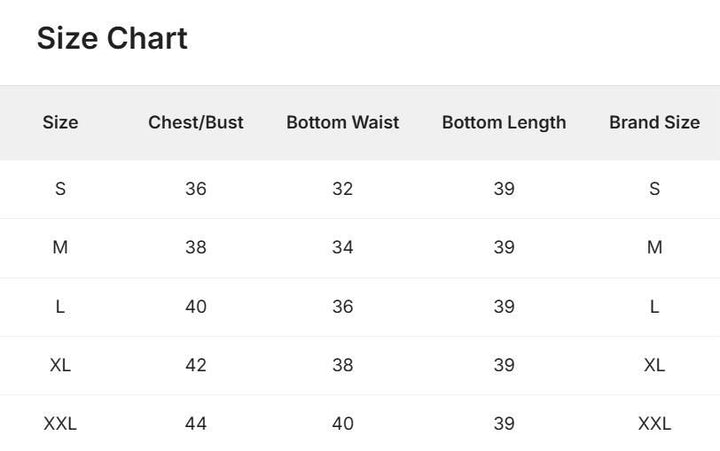This screenshot has width=720, height=451.
Task: Click chest value 42
Action: tap(196, 365)
